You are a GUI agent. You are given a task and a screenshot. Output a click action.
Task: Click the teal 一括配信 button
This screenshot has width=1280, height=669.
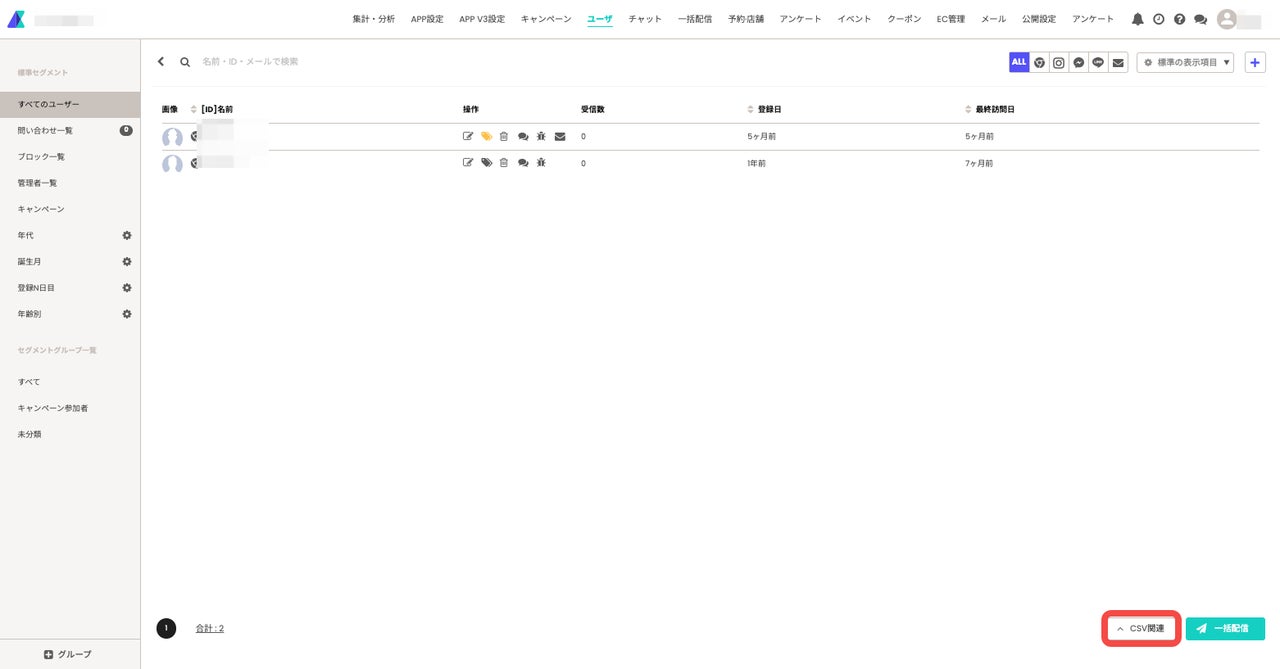[1225, 629]
